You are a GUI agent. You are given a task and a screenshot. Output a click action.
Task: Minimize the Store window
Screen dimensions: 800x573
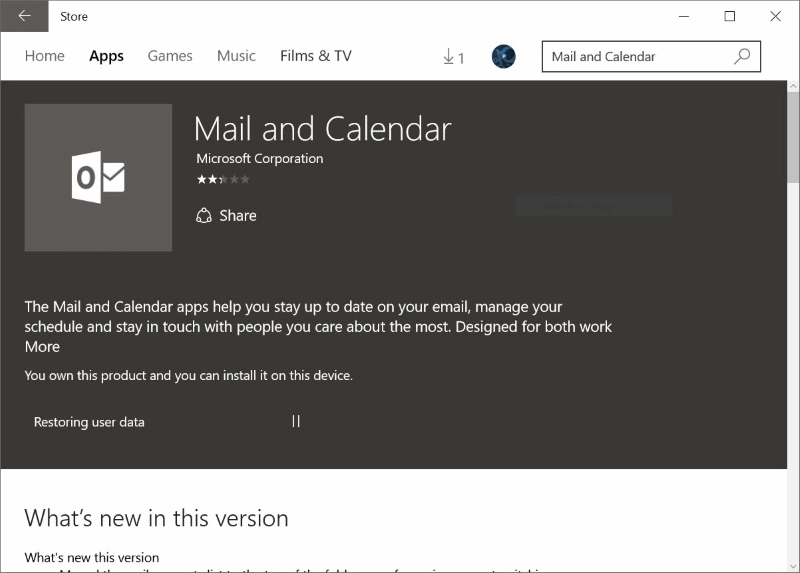point(684,16)
